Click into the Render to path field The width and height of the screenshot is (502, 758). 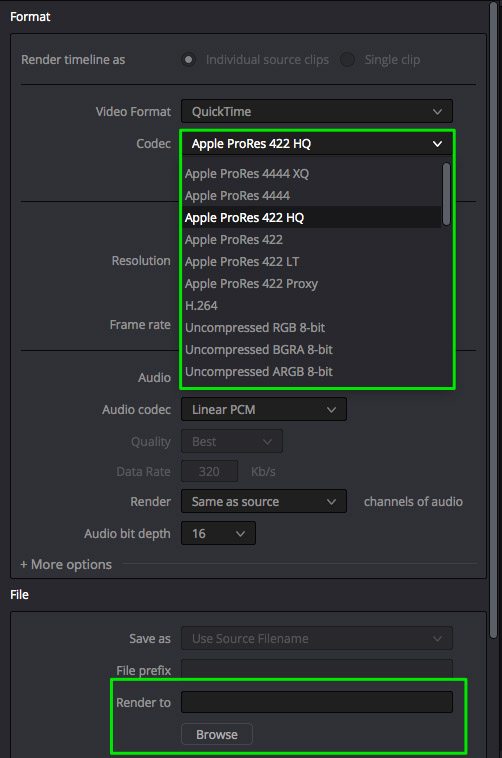coord(317,702)
